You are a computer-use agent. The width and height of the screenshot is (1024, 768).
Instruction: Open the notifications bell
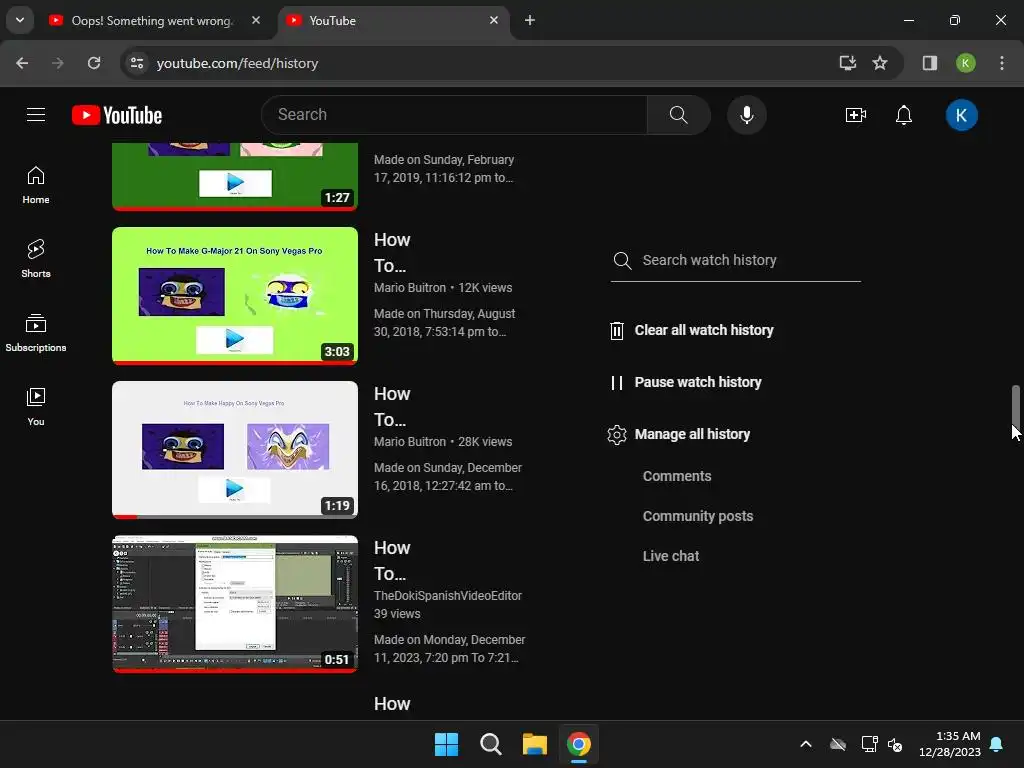point(904,115)
